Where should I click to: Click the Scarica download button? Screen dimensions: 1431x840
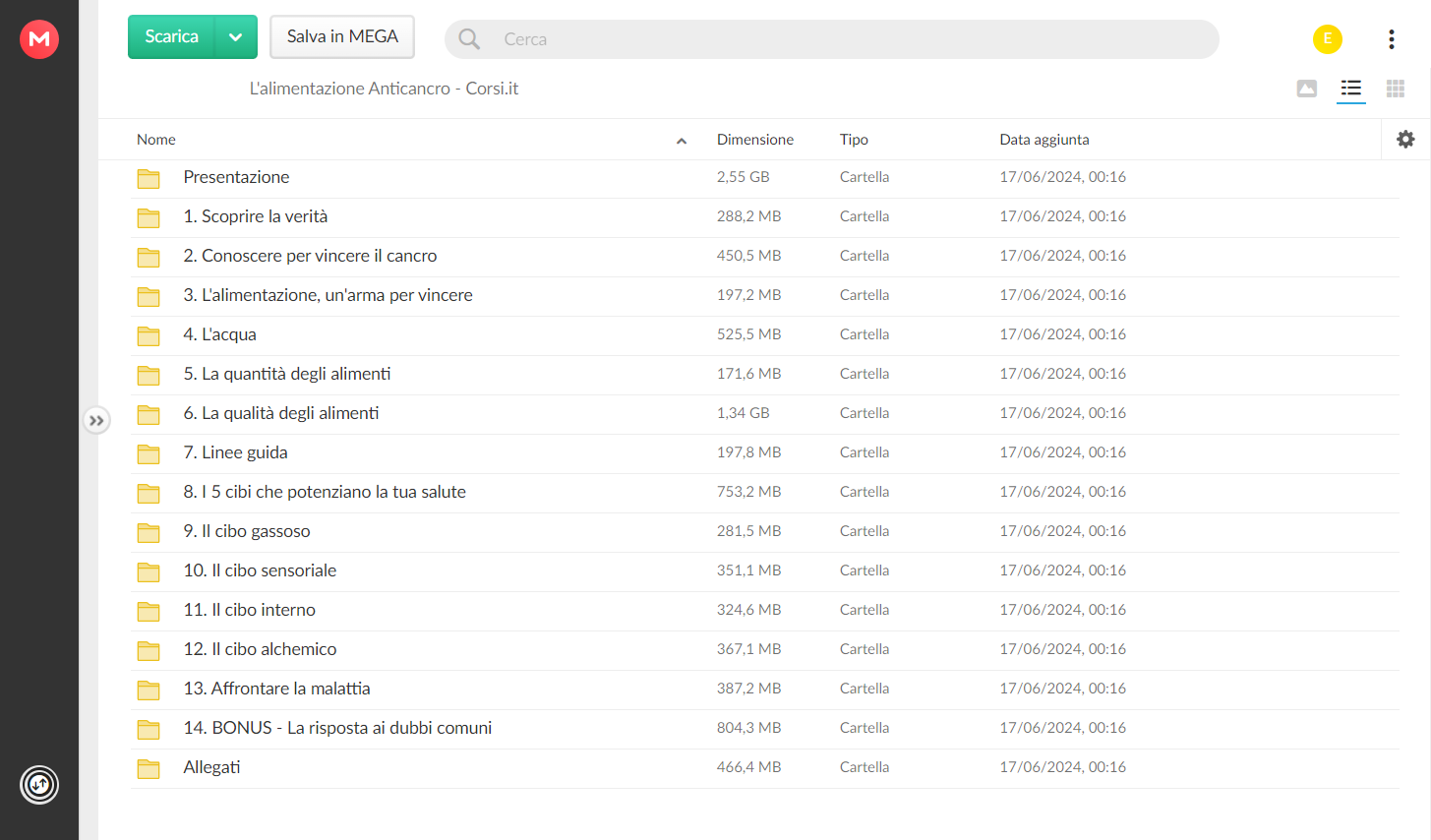(172, 37)
